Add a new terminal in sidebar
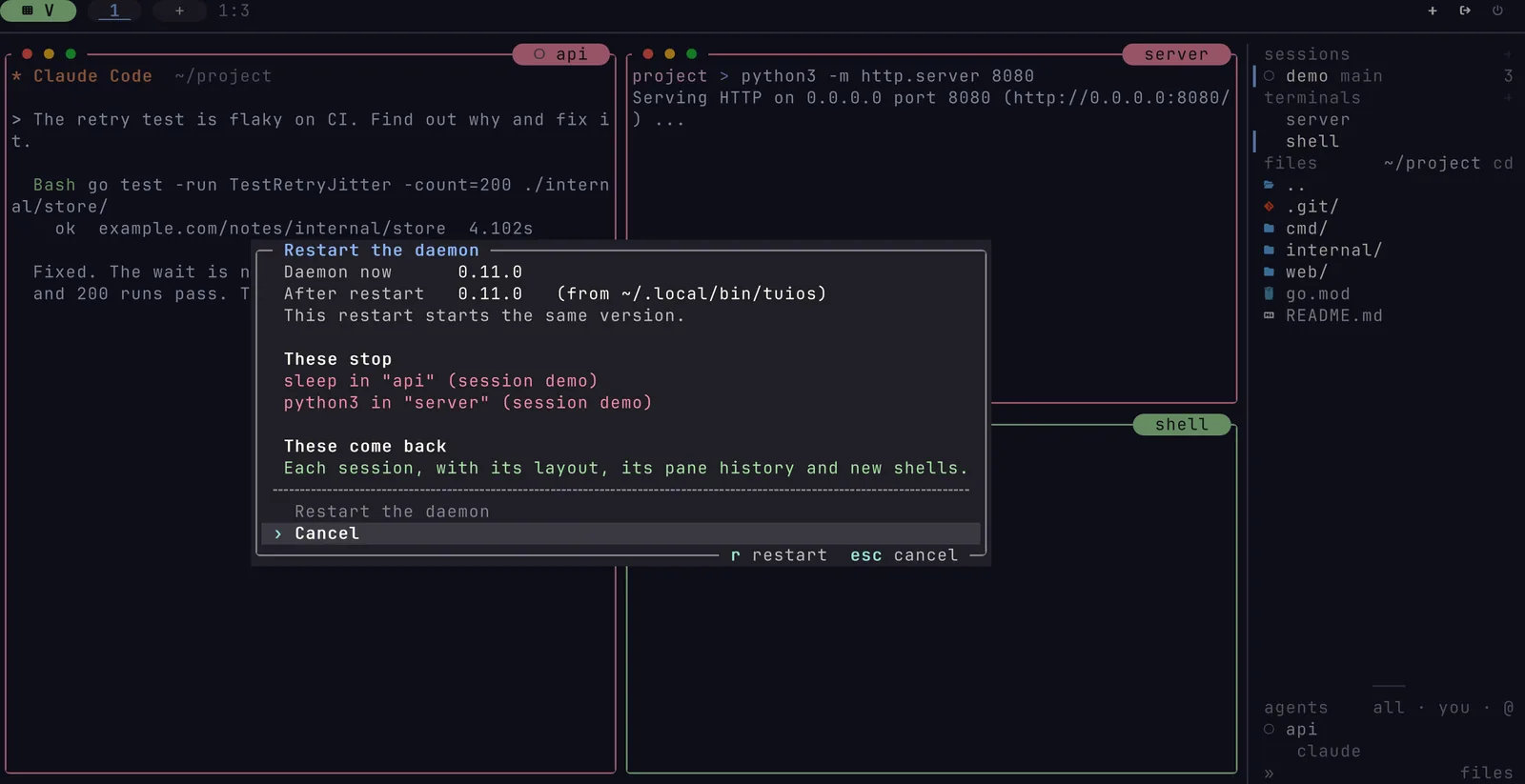 1508,98
